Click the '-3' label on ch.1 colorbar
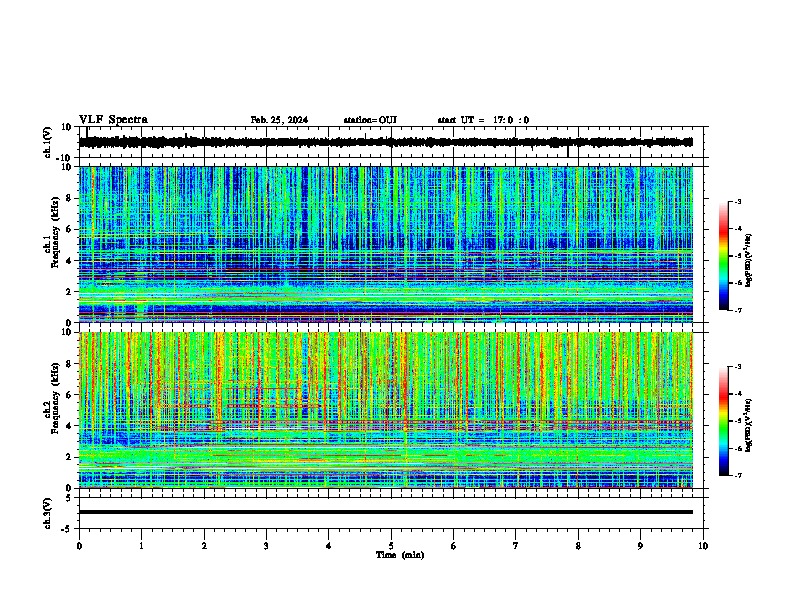The image size is (792, 612). tap(737, 202)
